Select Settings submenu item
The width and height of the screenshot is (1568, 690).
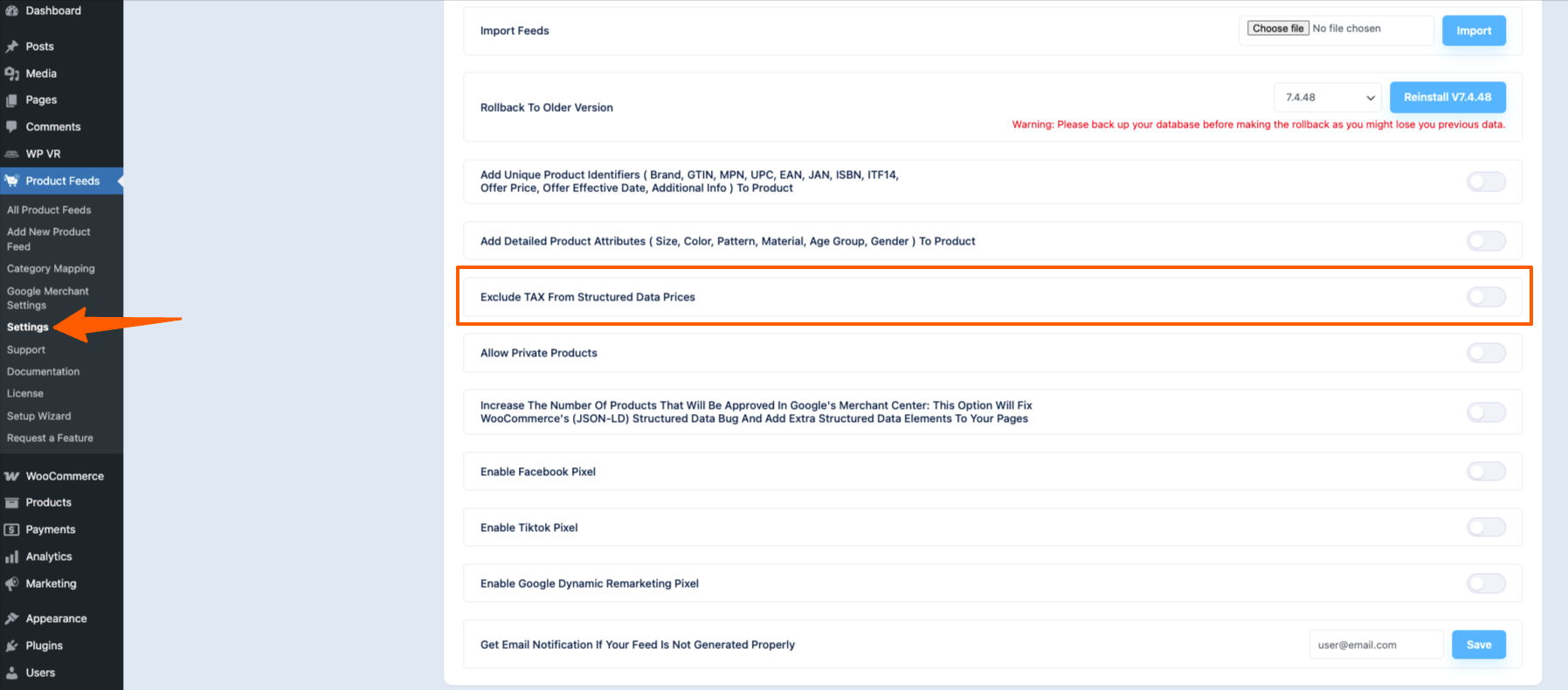[x=28, y=327]
